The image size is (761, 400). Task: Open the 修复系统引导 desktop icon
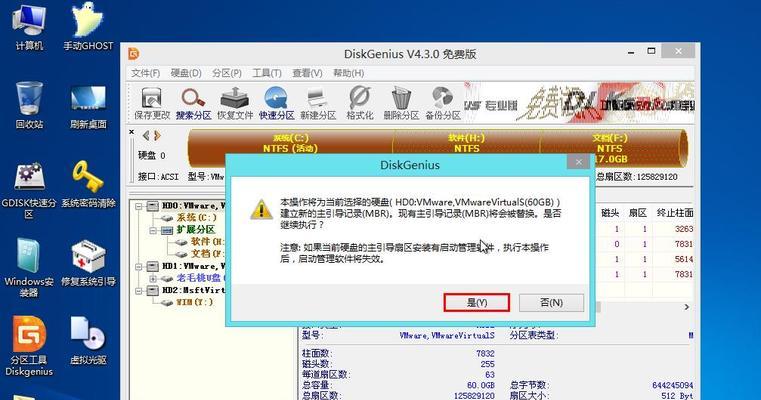pos(88,264)
